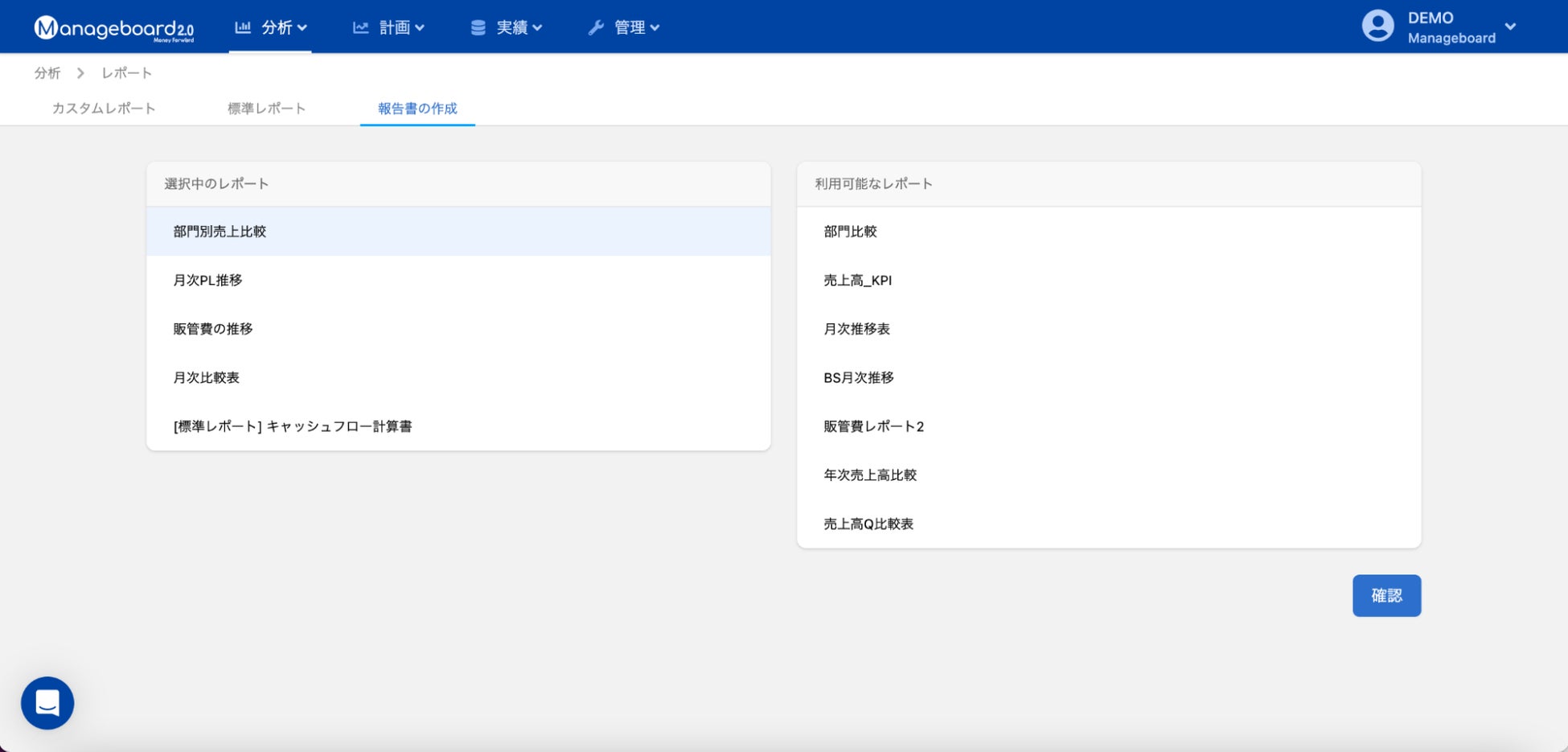Viewport: 1568px width, 752px height.
Task: Open the chat support bubble
Action: click(47, 703)
